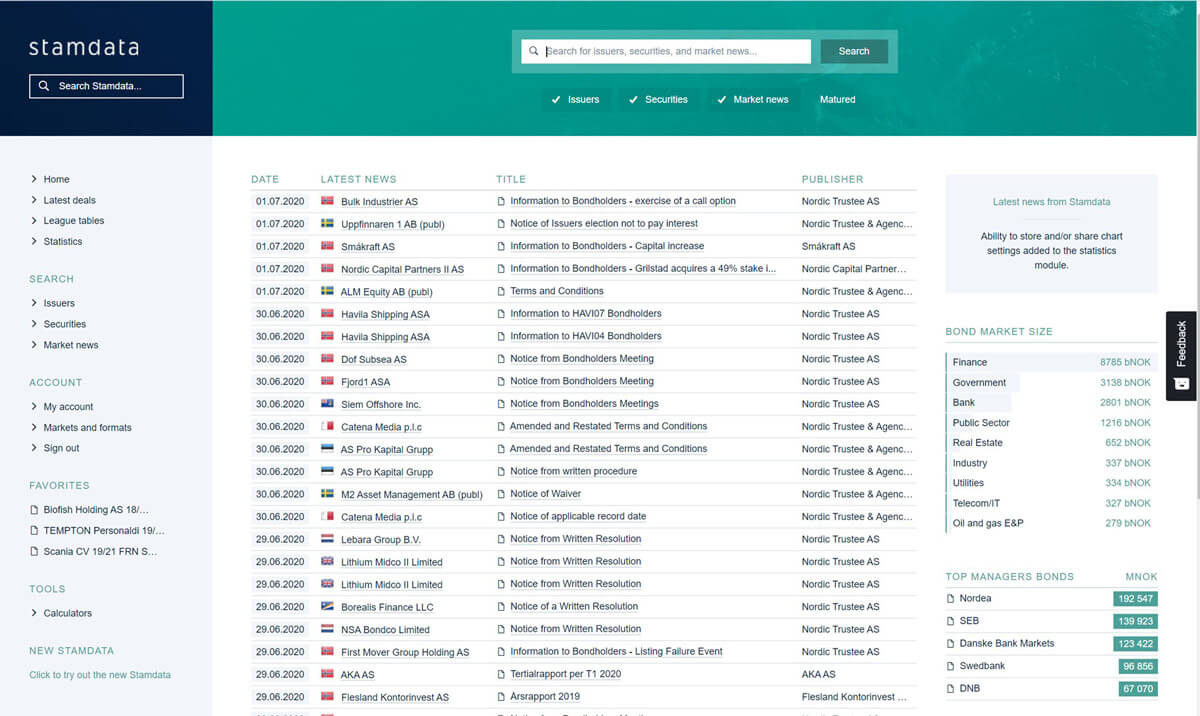Open Latest news from Stamdata link

pos(1051,202)
